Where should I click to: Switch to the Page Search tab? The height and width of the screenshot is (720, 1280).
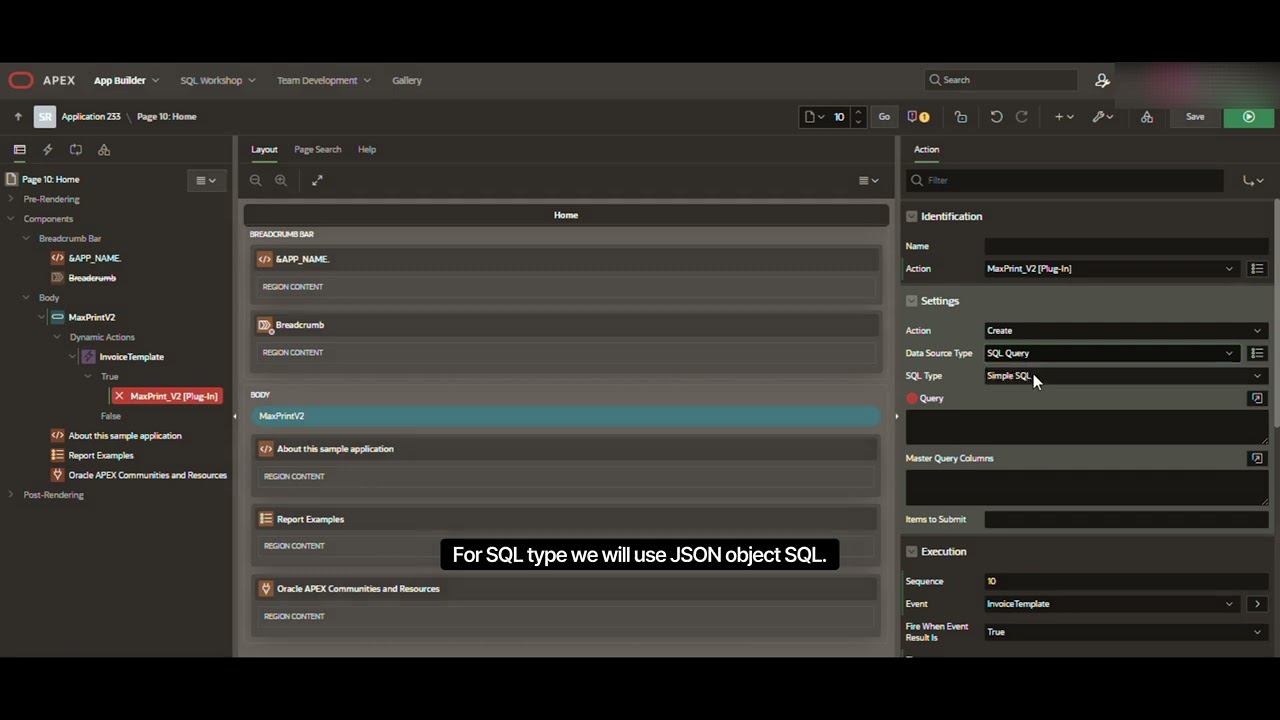317,150
